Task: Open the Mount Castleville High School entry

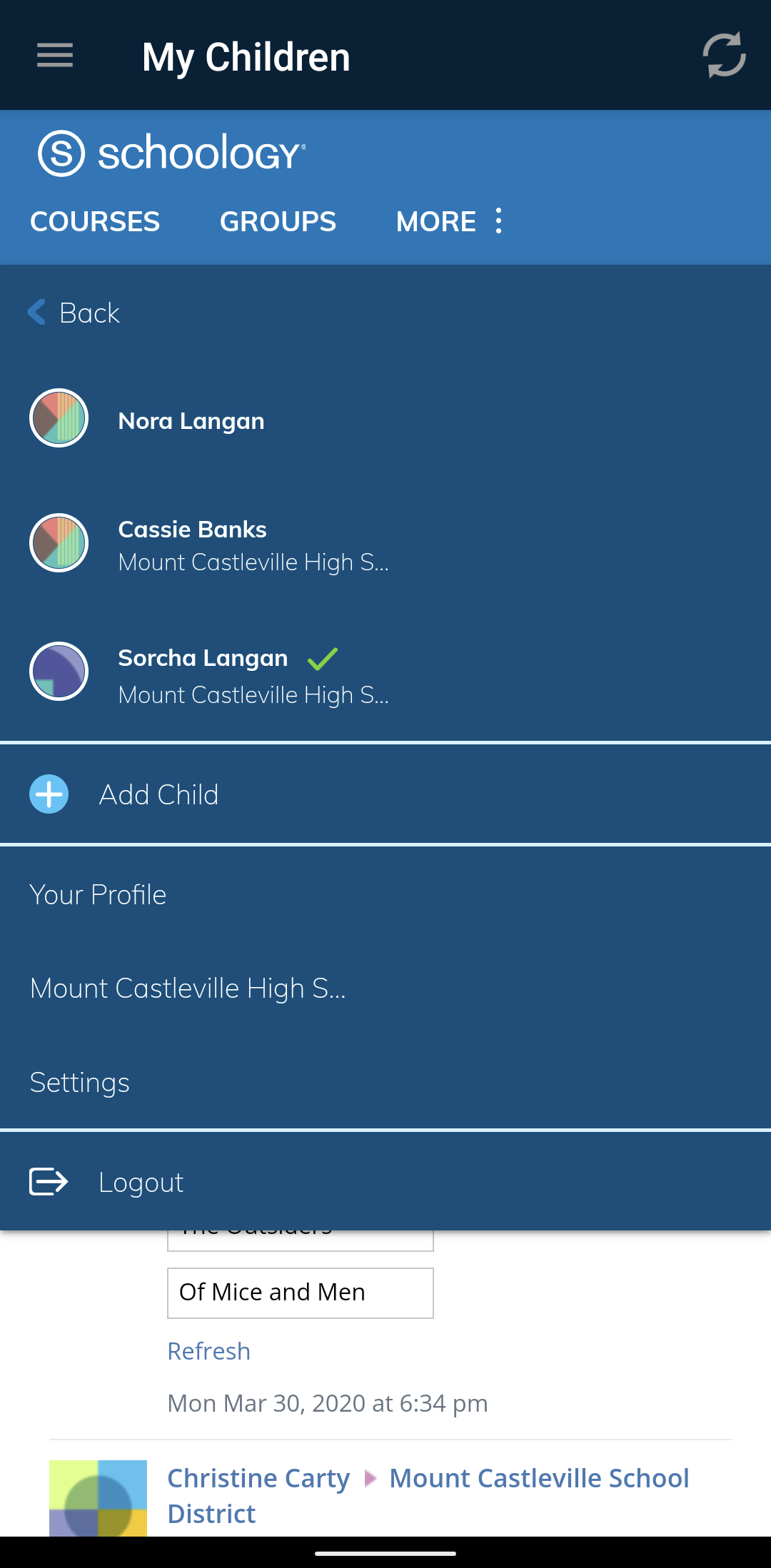Action: (x=188, y=988)
